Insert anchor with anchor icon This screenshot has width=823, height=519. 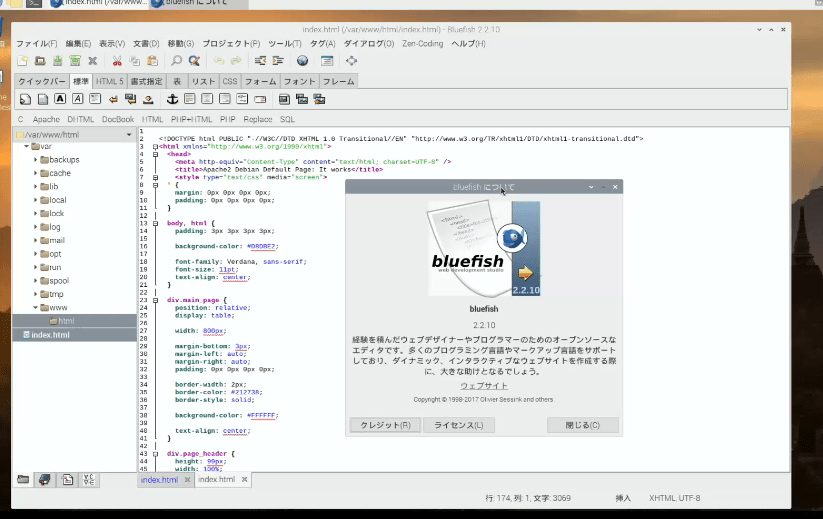tap(172, 99)
